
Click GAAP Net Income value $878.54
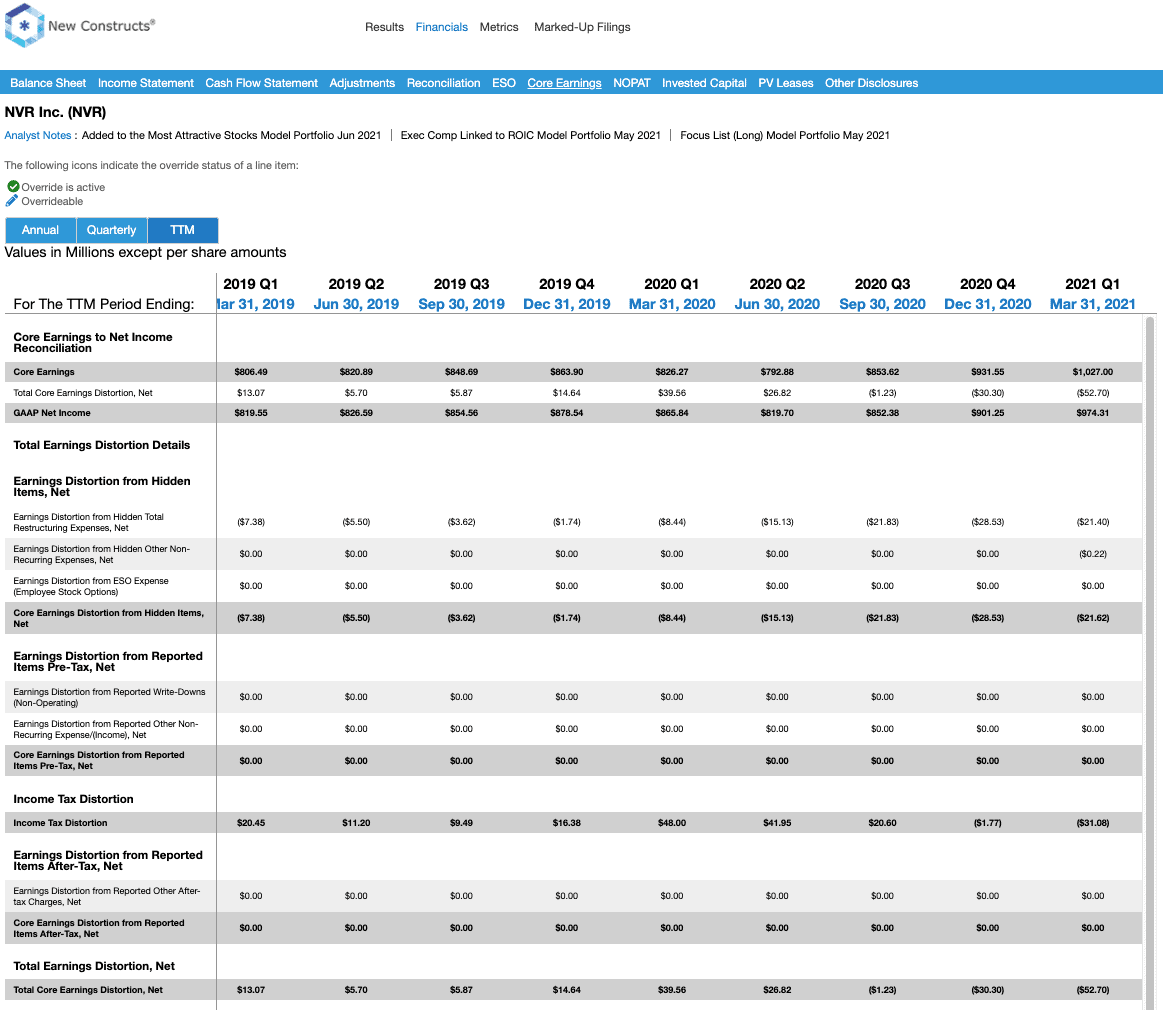coord(567,413)
